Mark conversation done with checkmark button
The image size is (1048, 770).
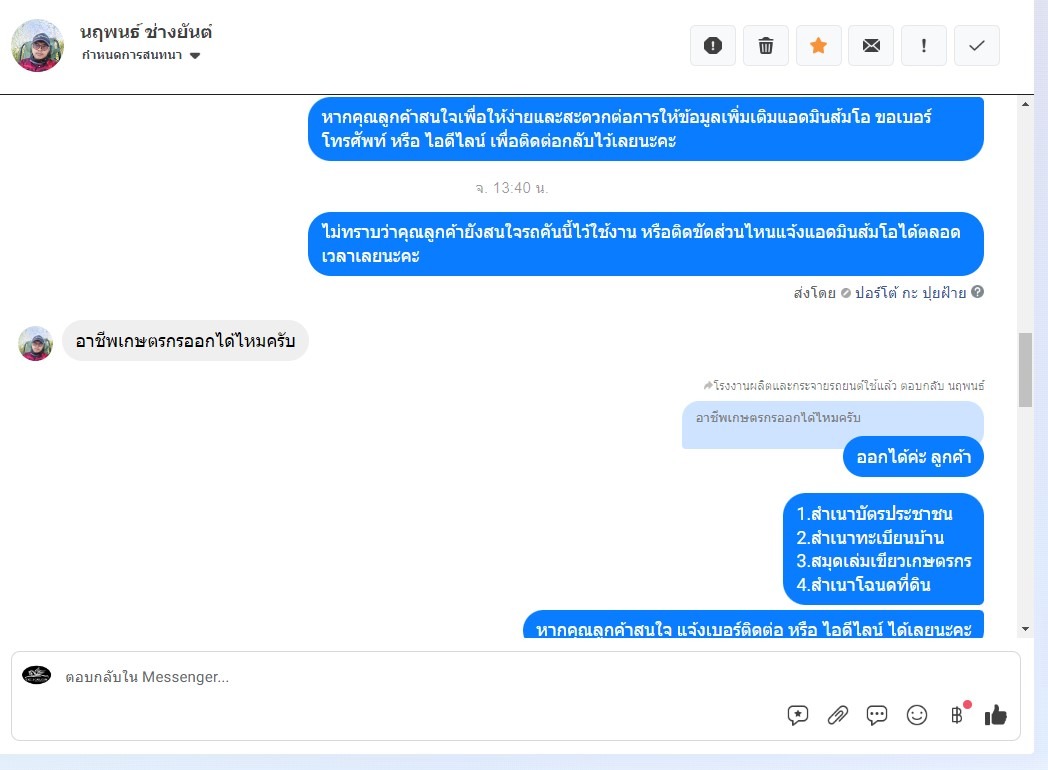976,45
